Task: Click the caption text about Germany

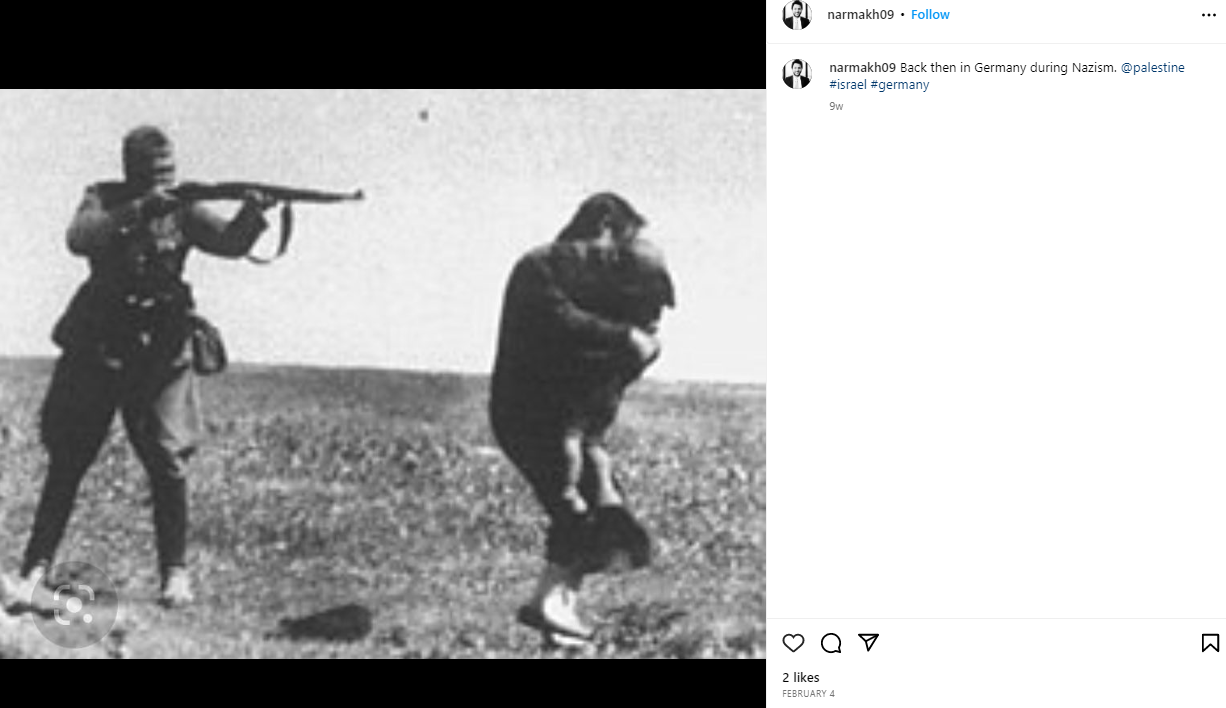Action: click(x=1008, y=68)
